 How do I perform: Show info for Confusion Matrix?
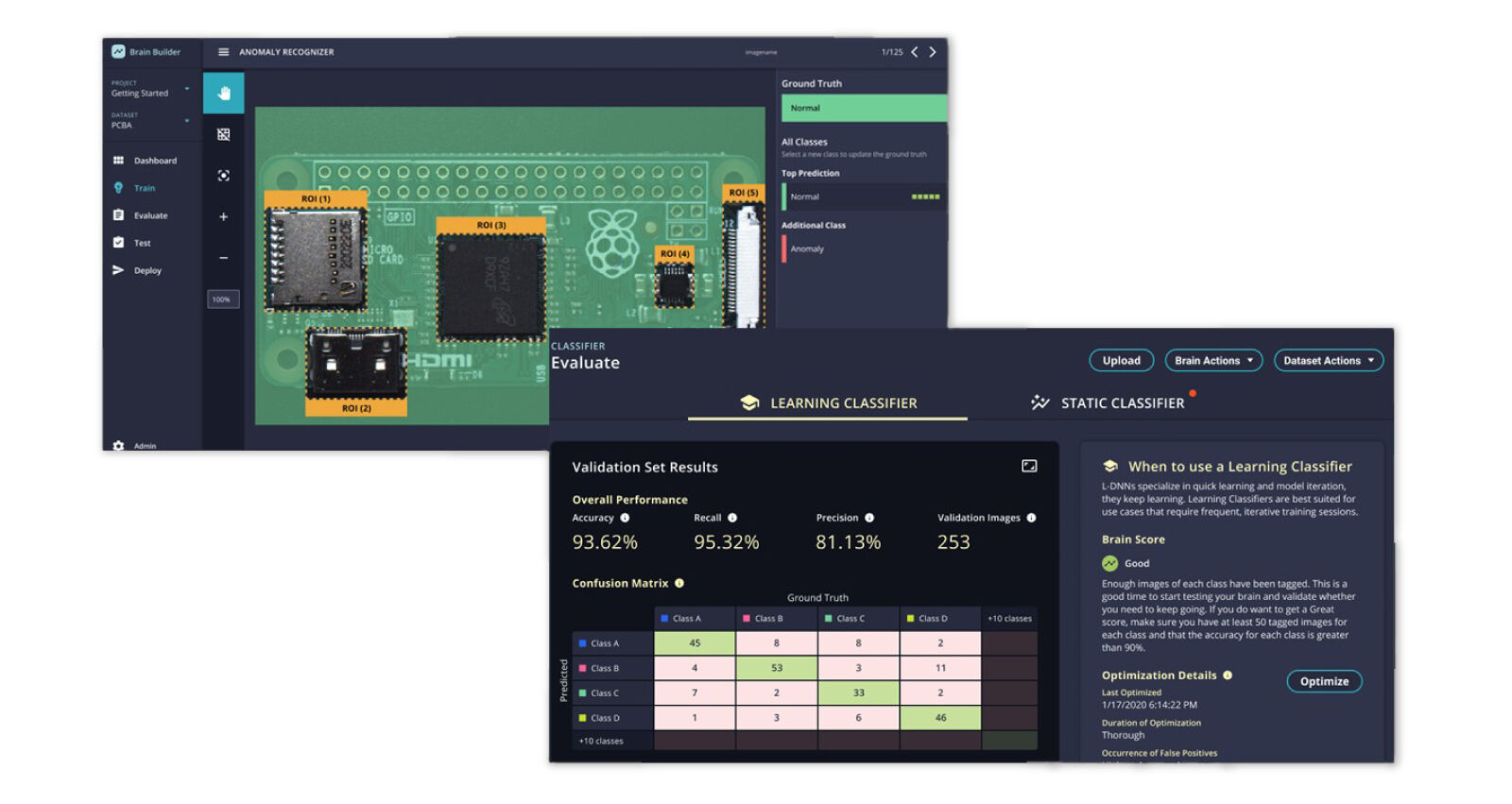click(x=679, y=583)
